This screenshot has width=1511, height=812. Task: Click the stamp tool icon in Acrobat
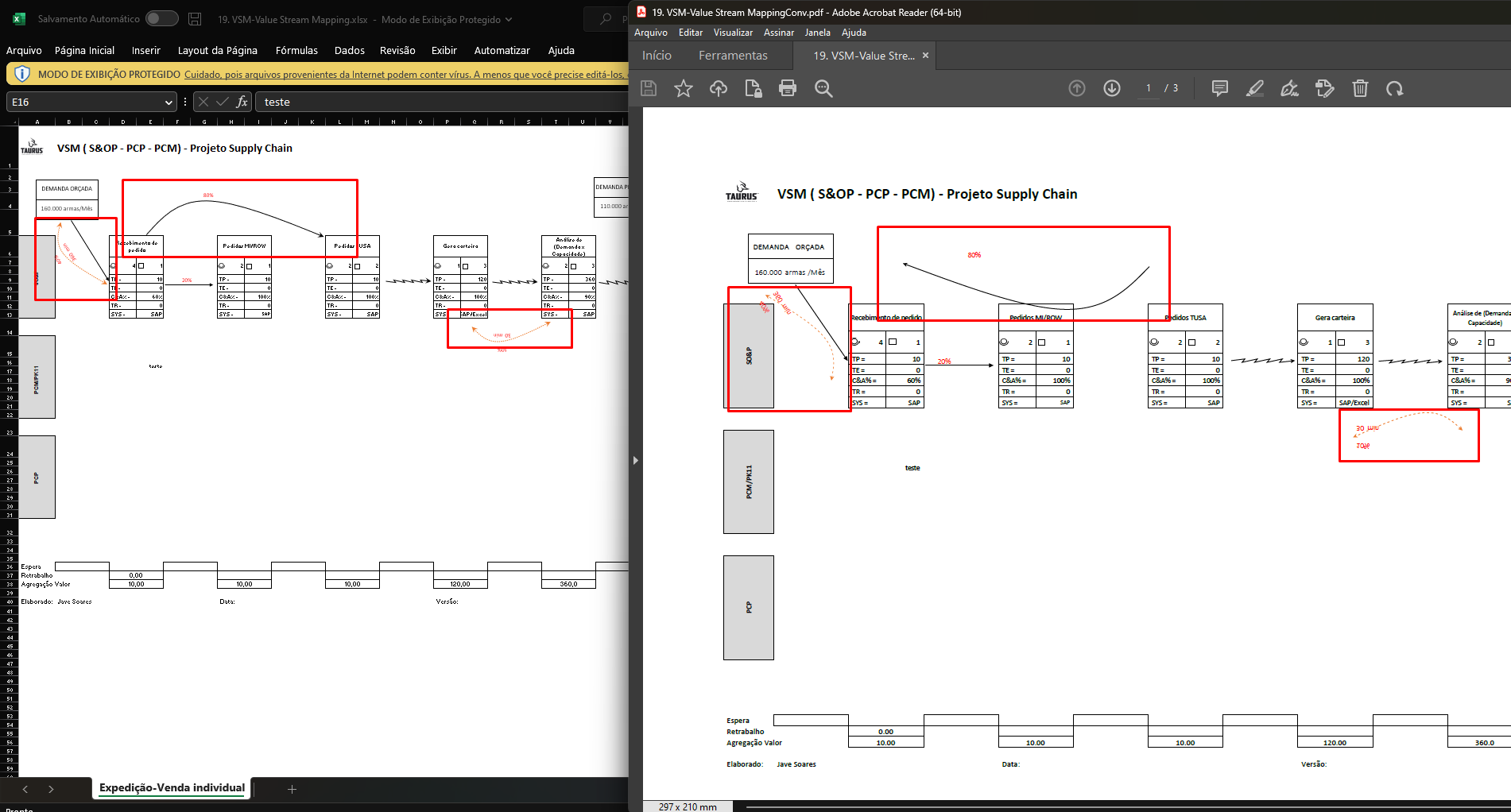tap(1325, 88)
